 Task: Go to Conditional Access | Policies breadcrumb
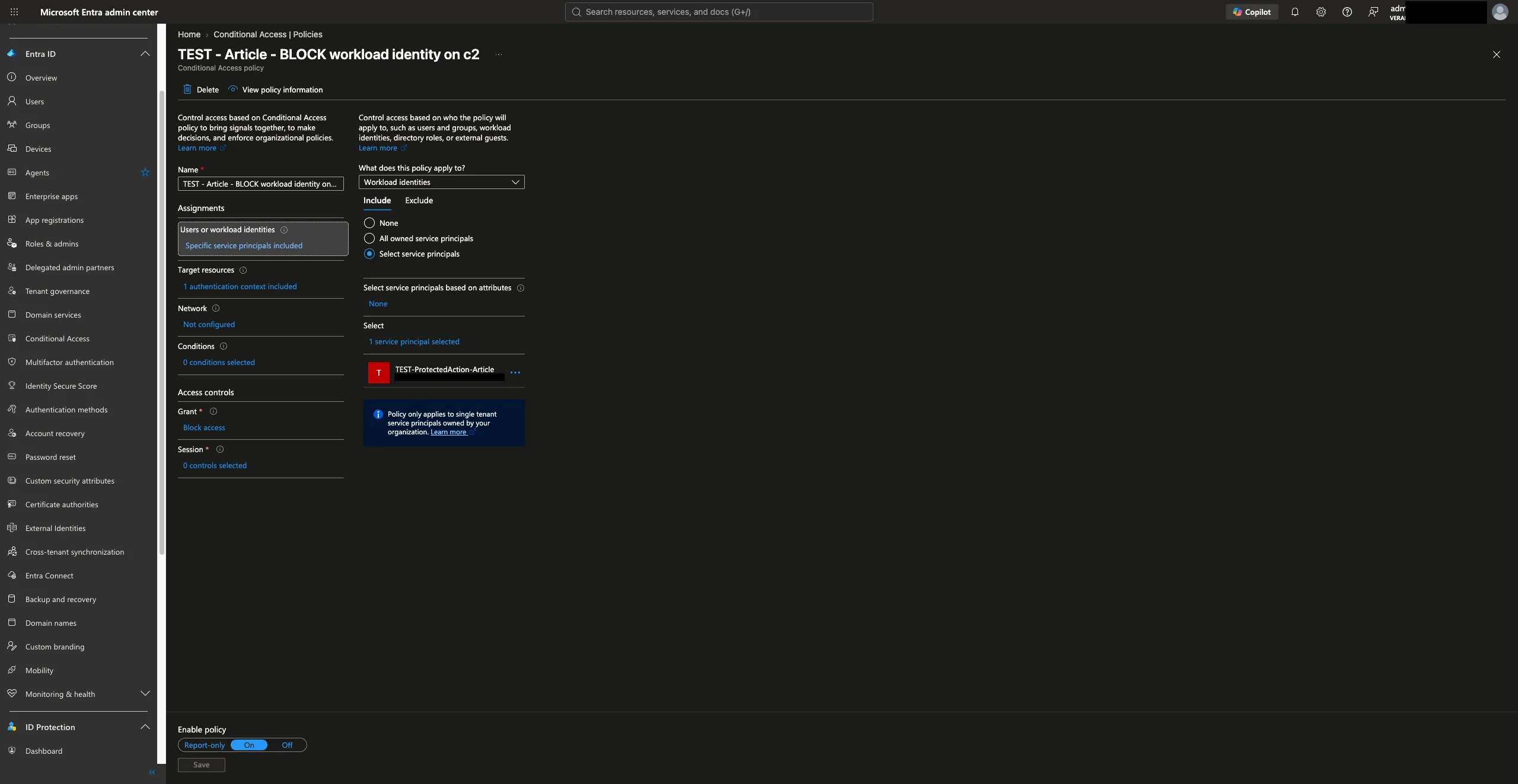click(x=268, y=34)
